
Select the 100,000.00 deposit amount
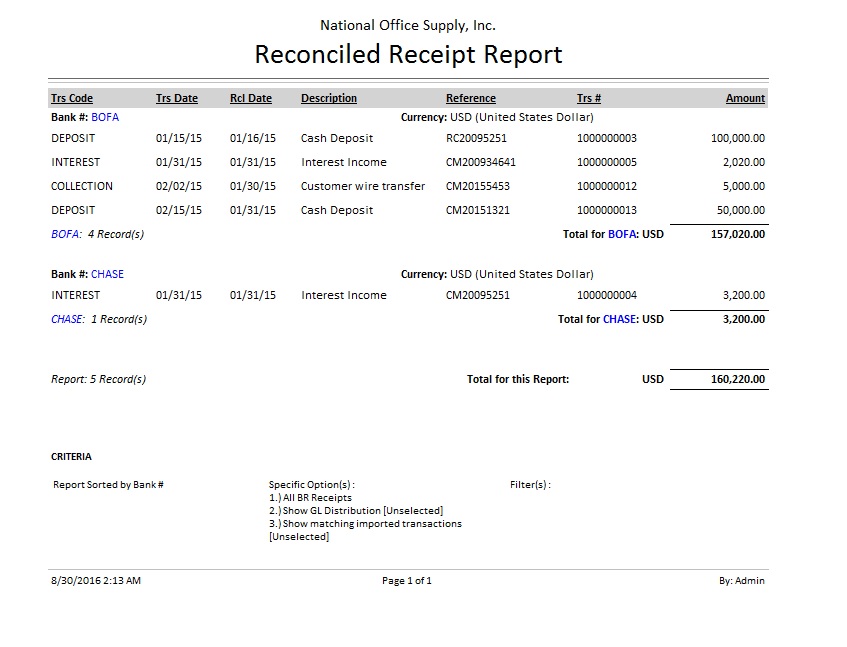(738, 138)
